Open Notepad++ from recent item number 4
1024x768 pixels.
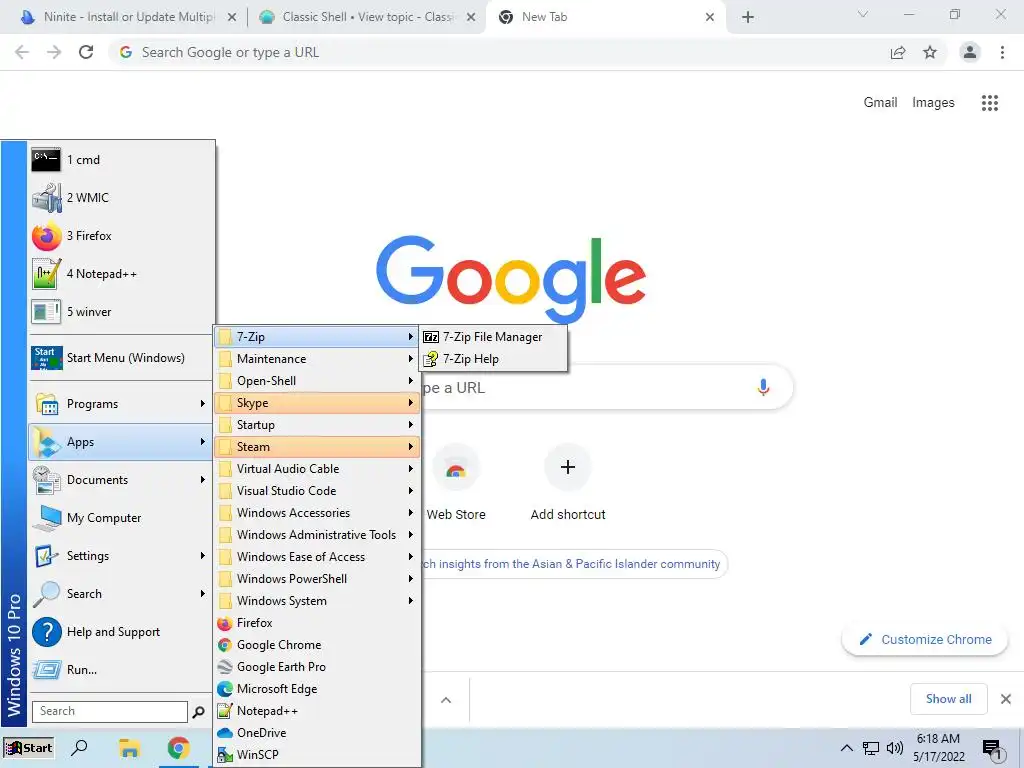[121, 274]
